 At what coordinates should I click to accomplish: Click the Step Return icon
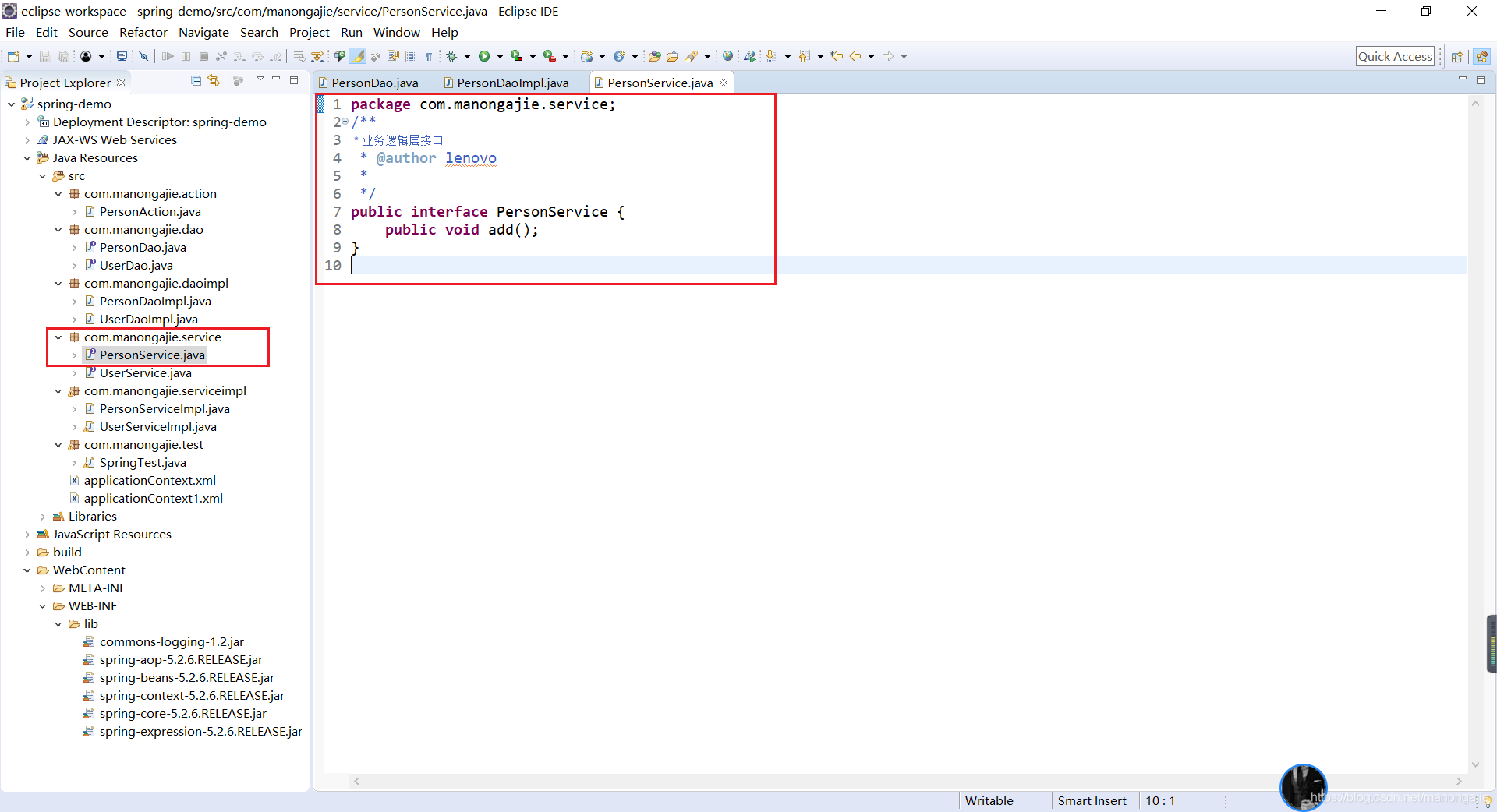(x=276, y=56)
